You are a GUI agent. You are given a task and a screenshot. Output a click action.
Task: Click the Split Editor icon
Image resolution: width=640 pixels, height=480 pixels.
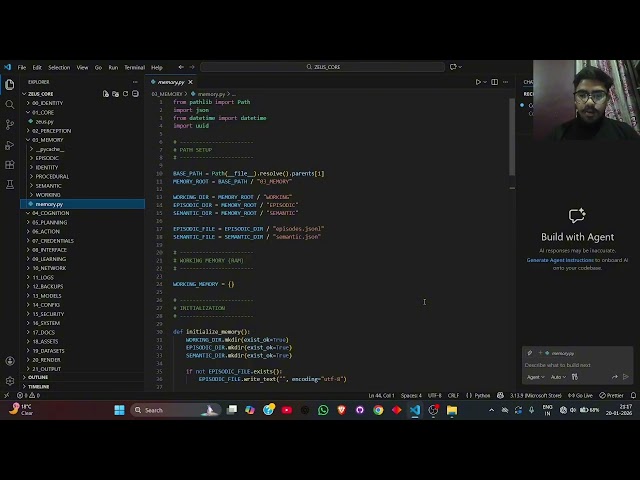coord(496,82)
